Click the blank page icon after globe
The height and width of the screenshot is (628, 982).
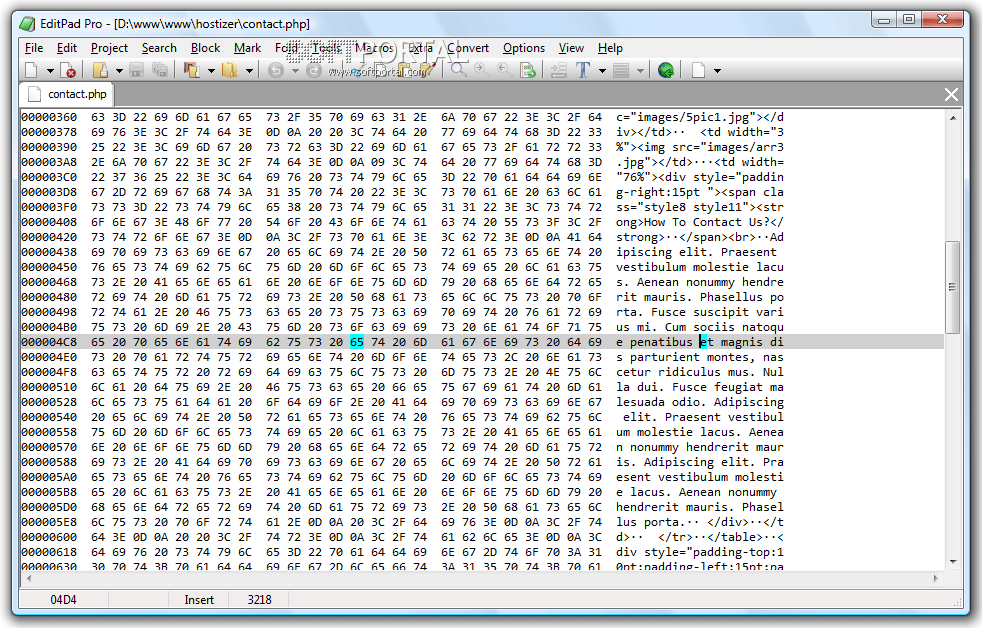[698, 70]
